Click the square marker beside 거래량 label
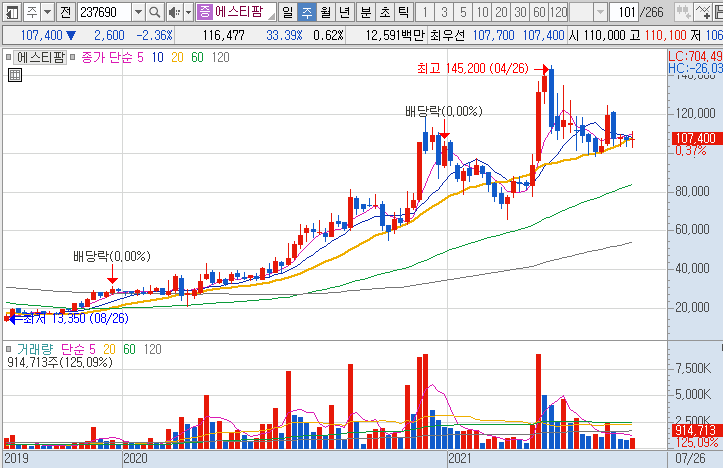723x468 pixels. click(x=8, y=349)
